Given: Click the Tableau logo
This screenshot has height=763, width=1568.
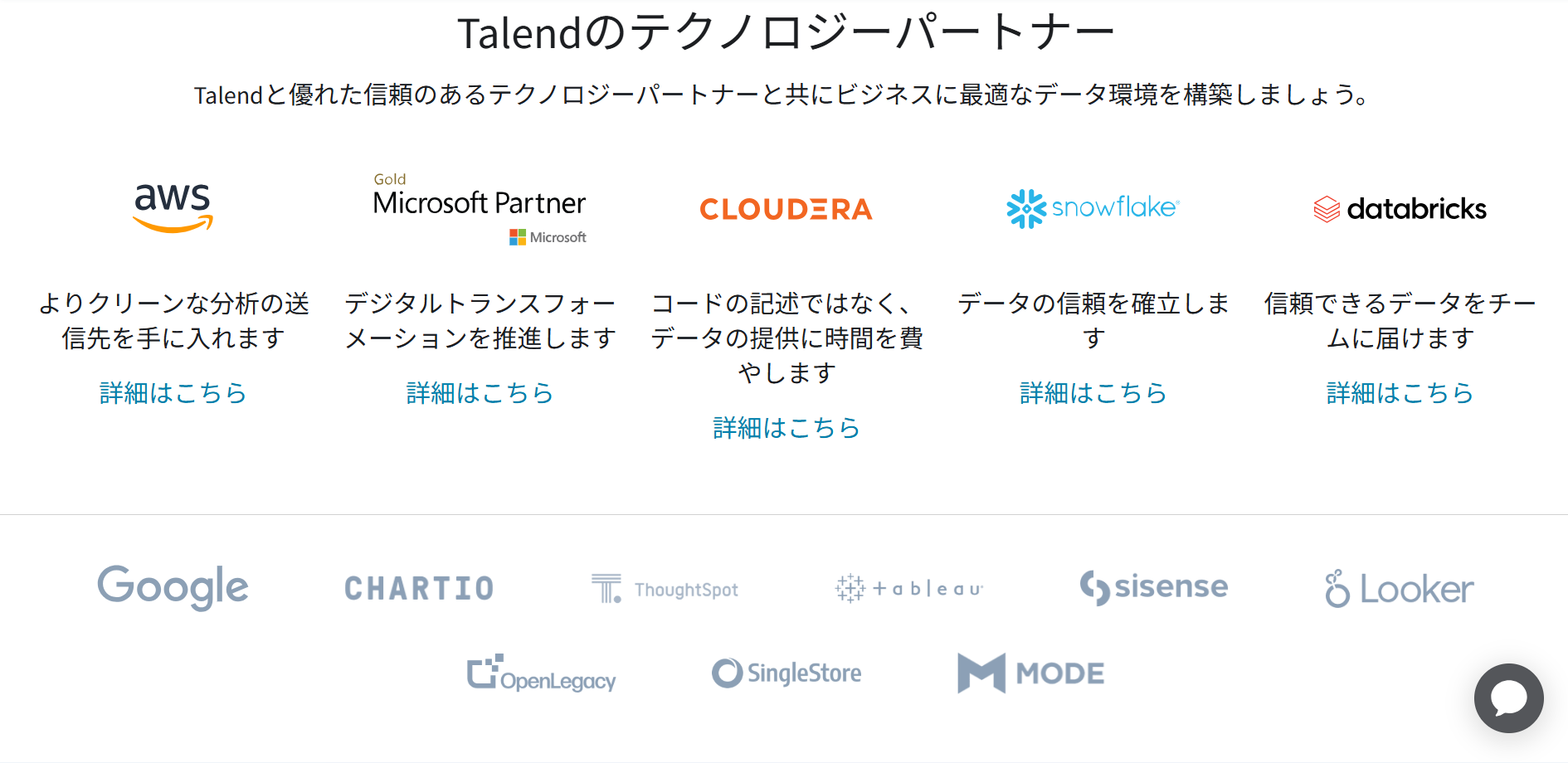Looking at the screenshot, I should [909, 589].
